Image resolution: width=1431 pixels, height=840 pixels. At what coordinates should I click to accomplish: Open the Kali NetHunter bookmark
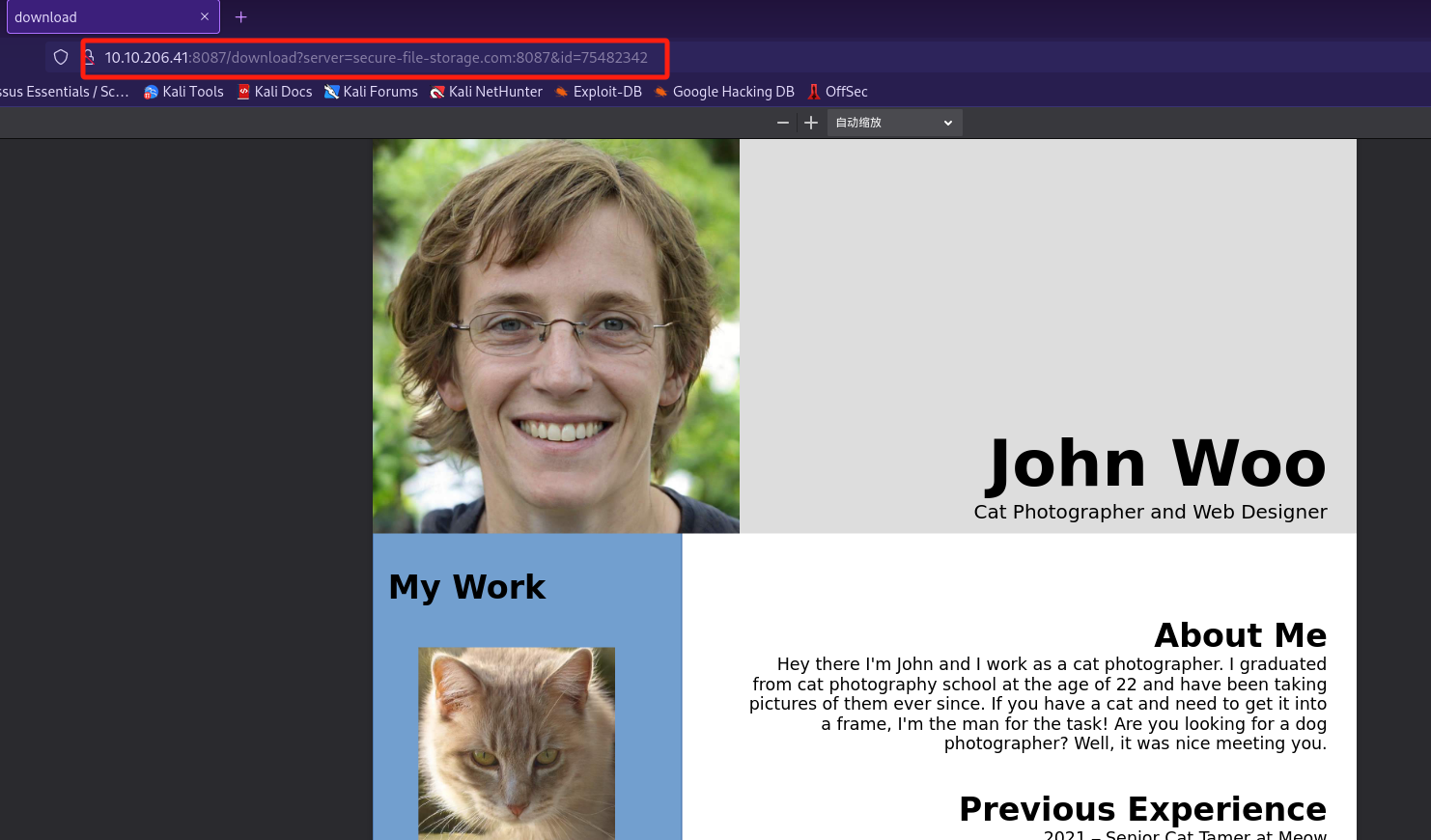pos(487,92)
